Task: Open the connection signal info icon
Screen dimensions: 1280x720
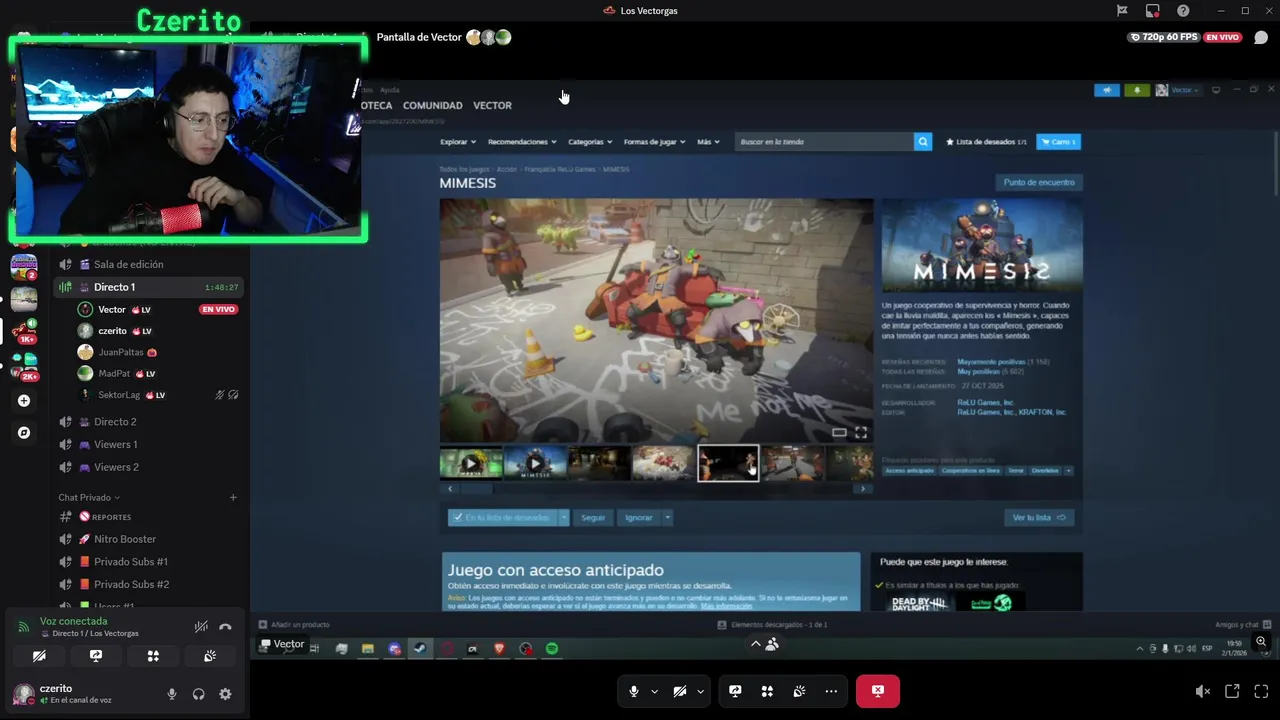Action: pos(24,627)
